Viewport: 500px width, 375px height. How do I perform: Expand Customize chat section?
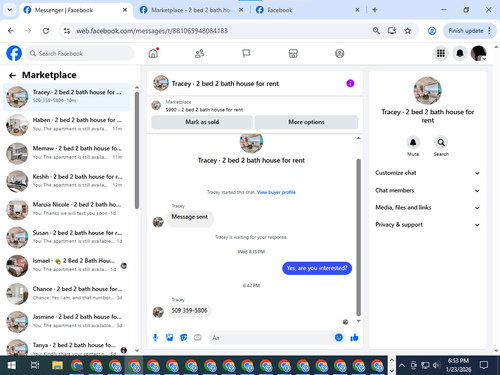coord(427,173)
